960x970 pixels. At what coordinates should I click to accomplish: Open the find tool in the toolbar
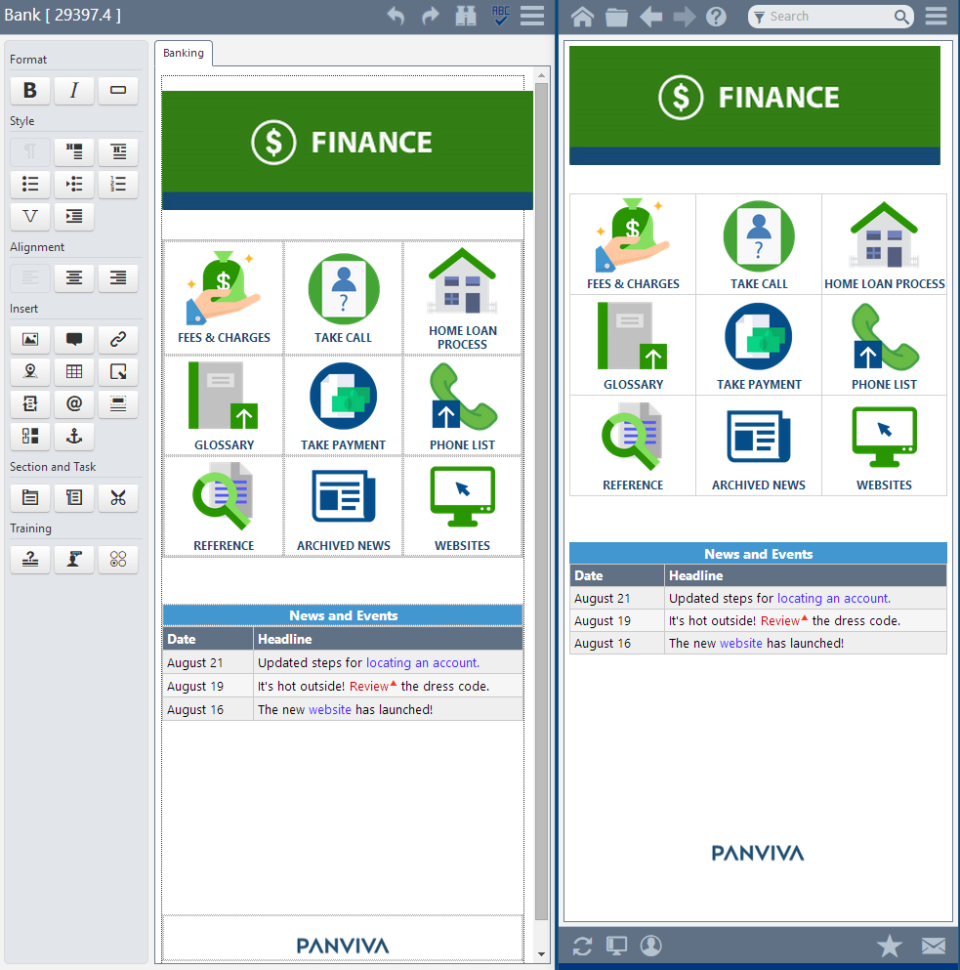[x=465, y=16]
